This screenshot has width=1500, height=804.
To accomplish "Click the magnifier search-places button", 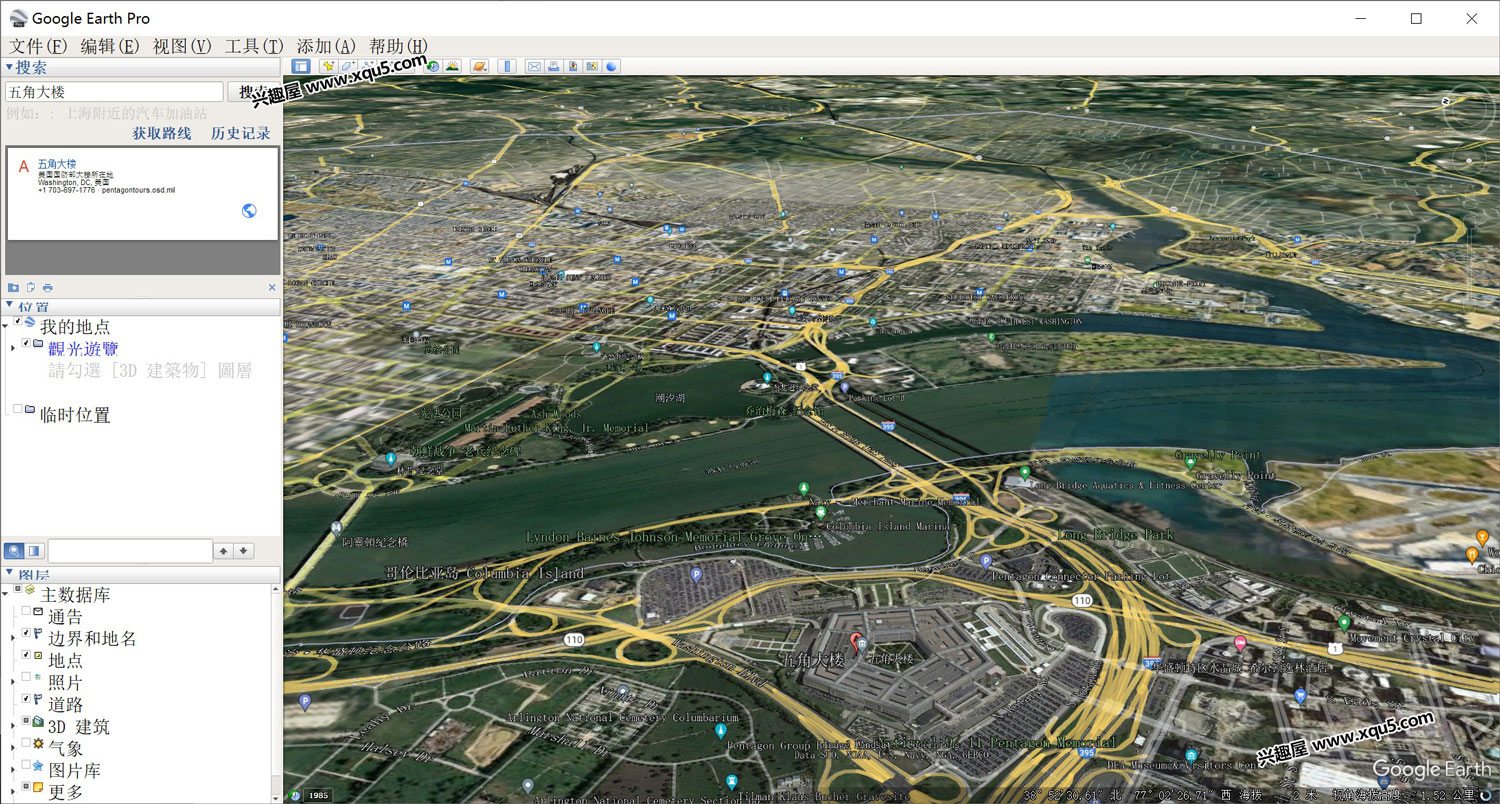I will point(14,551).
